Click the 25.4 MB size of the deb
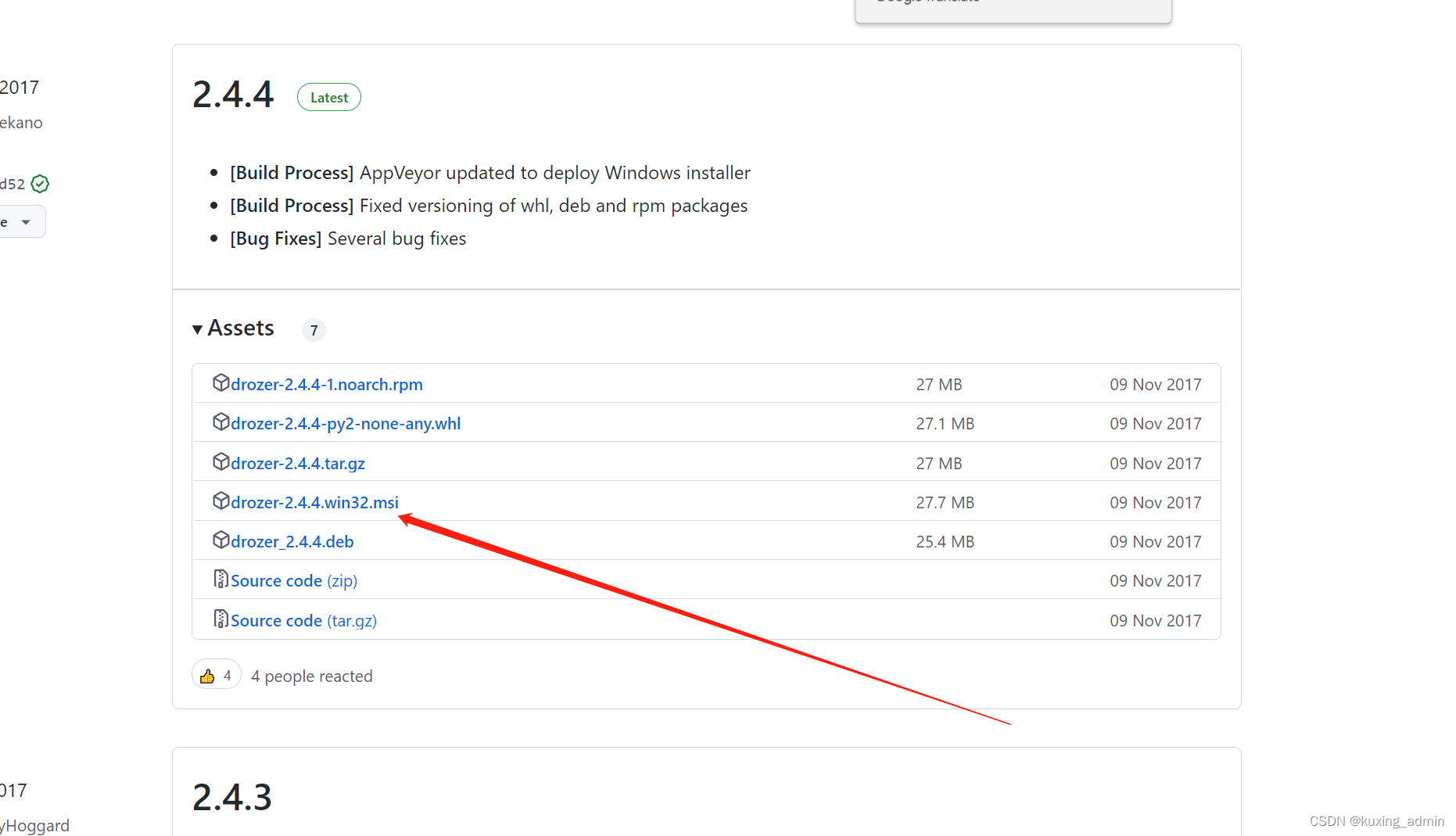Viewport: 1456px width, 836px height. (945, 541)
